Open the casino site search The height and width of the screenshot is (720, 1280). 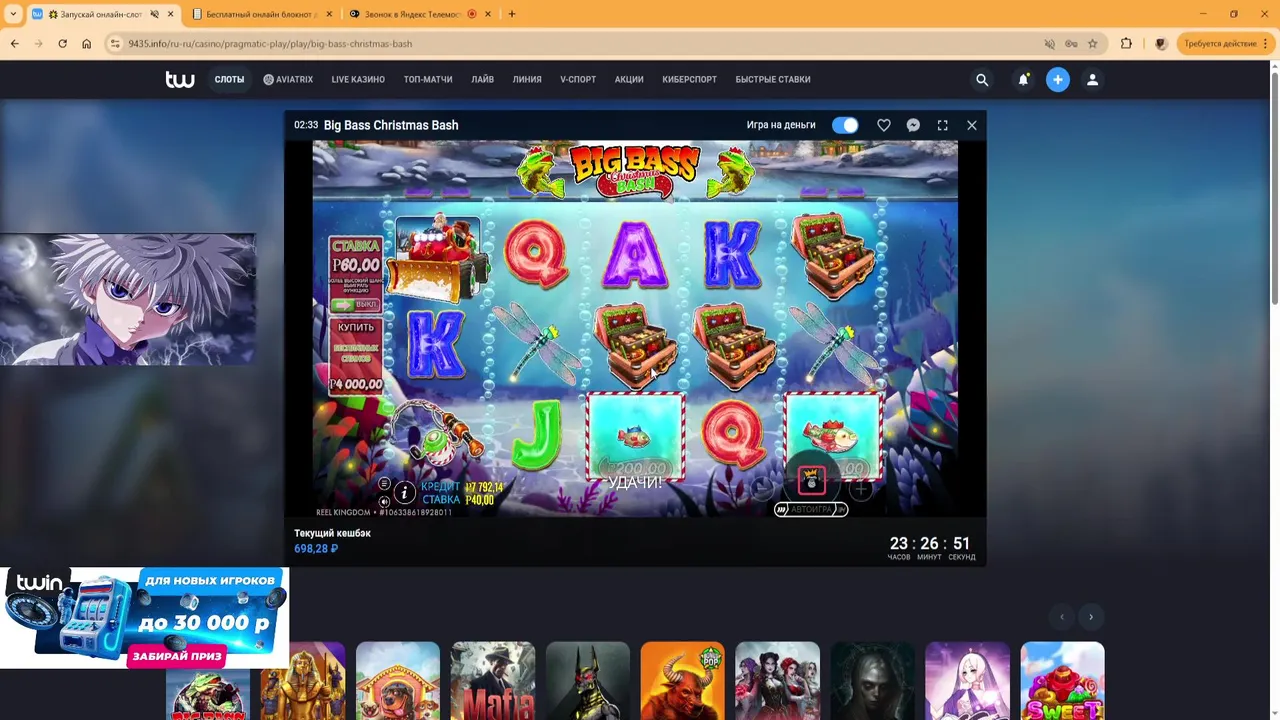982,80
